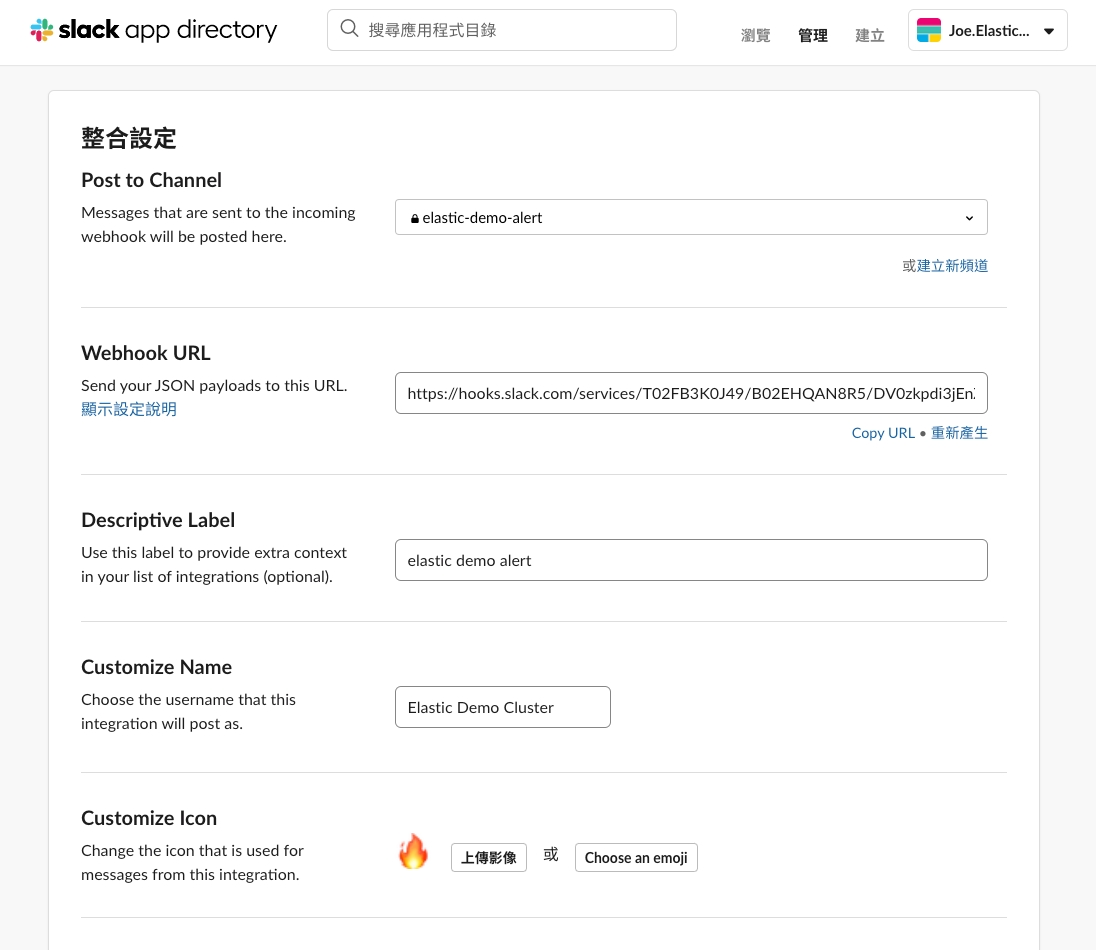Expand the Post to Channel dropdown

point(691,217)
